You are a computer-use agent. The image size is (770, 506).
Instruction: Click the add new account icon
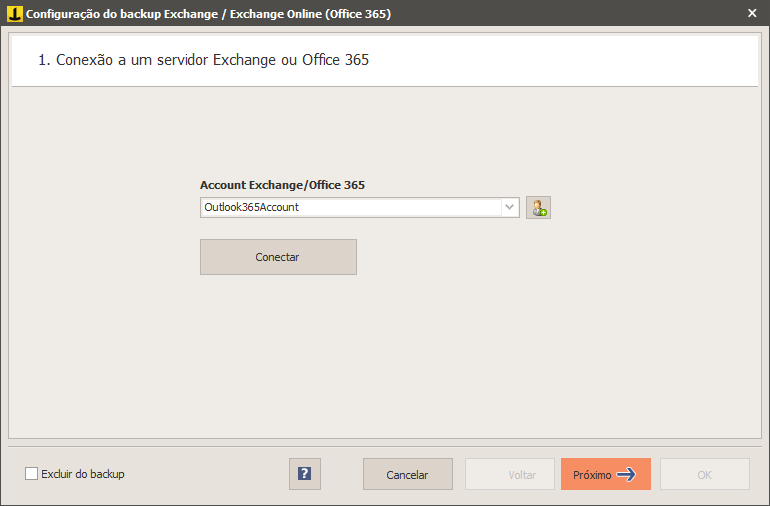538,207
